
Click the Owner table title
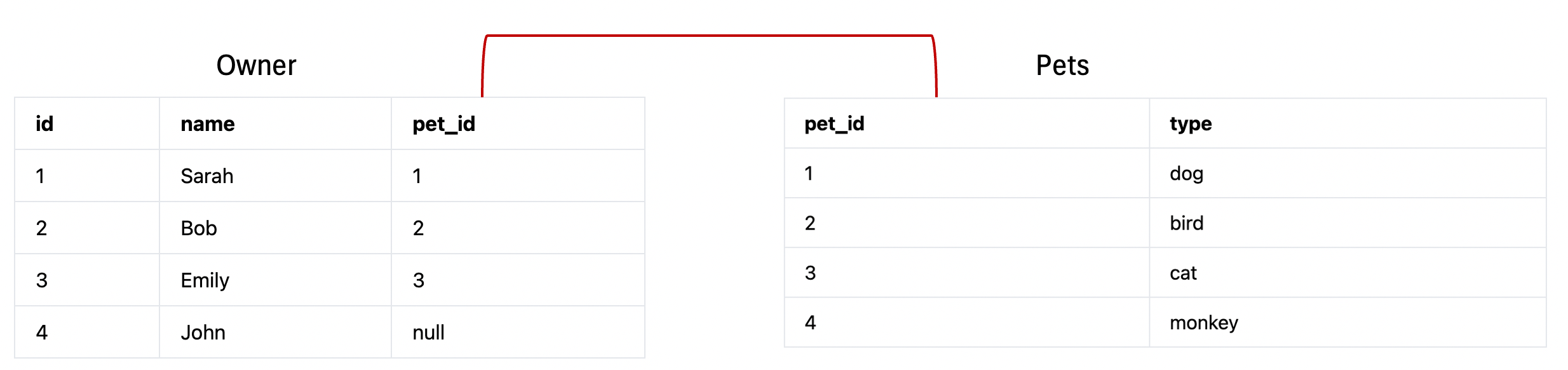point(256,65)
